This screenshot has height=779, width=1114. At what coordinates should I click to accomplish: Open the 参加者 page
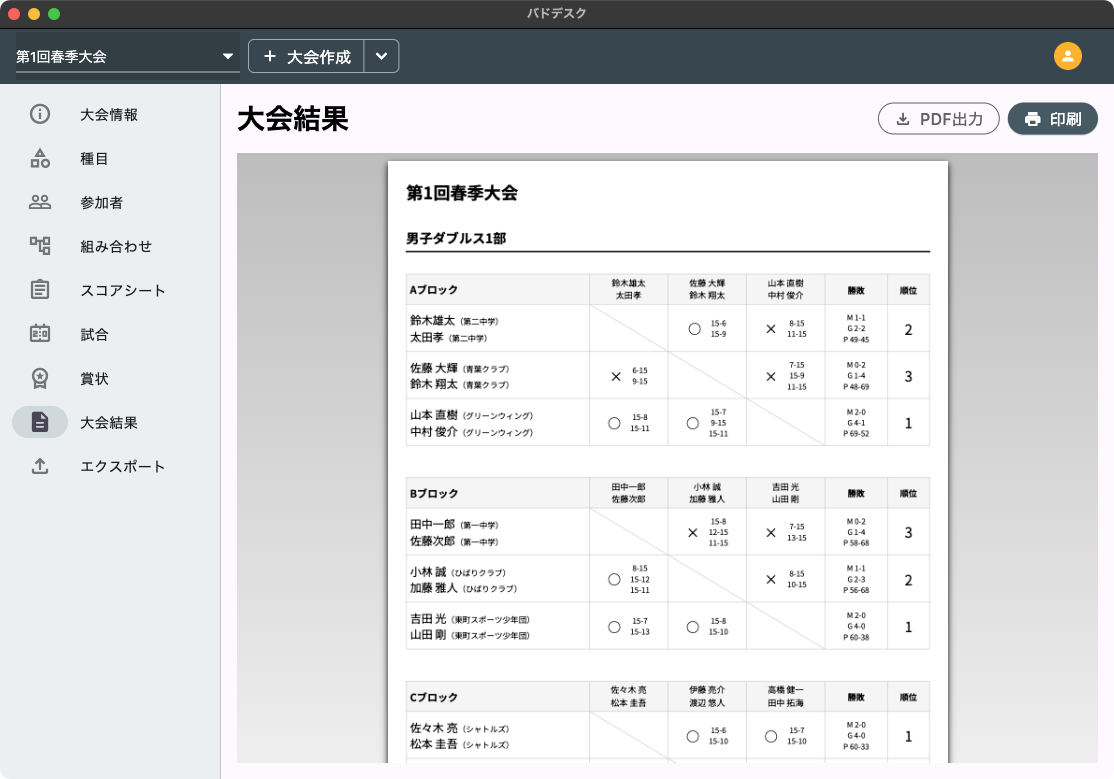tap(101, 203)
